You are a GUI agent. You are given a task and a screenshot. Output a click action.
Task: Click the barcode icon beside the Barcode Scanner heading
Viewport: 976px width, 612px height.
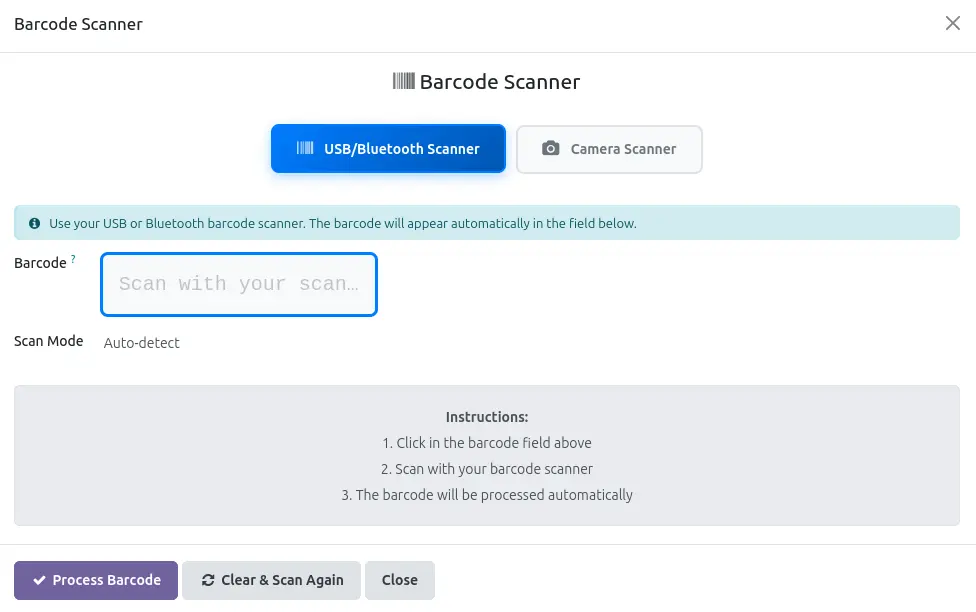click(403, 81)
